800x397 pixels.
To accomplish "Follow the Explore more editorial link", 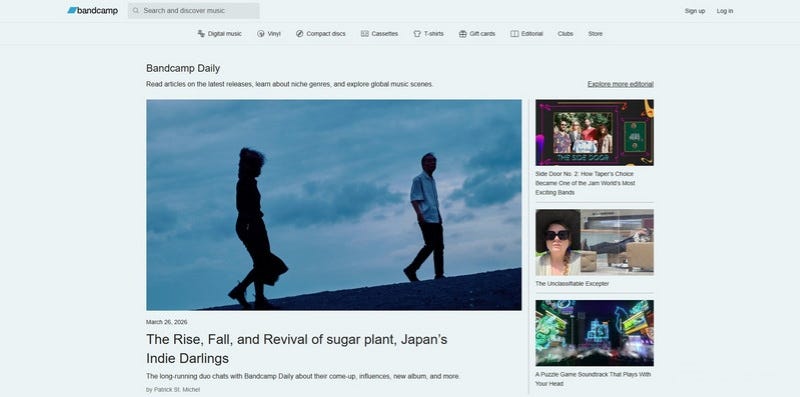I will [620, 84].
